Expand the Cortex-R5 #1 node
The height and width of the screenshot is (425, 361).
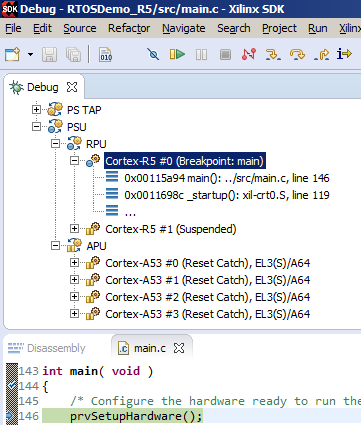point(74,228)
